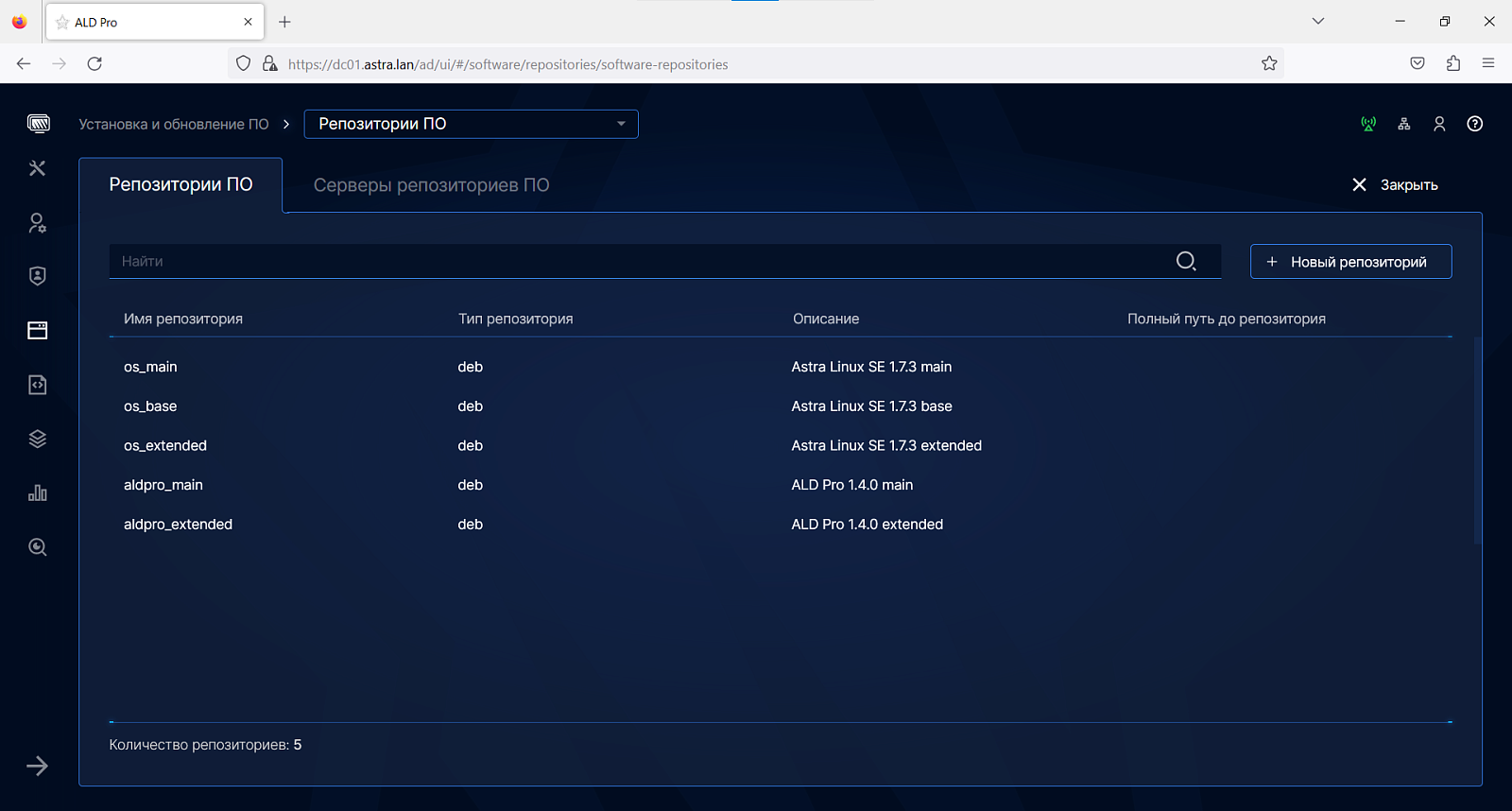Click Полный путь до репозитория header
This screenshot has height=811, width=1512.
1227,319
